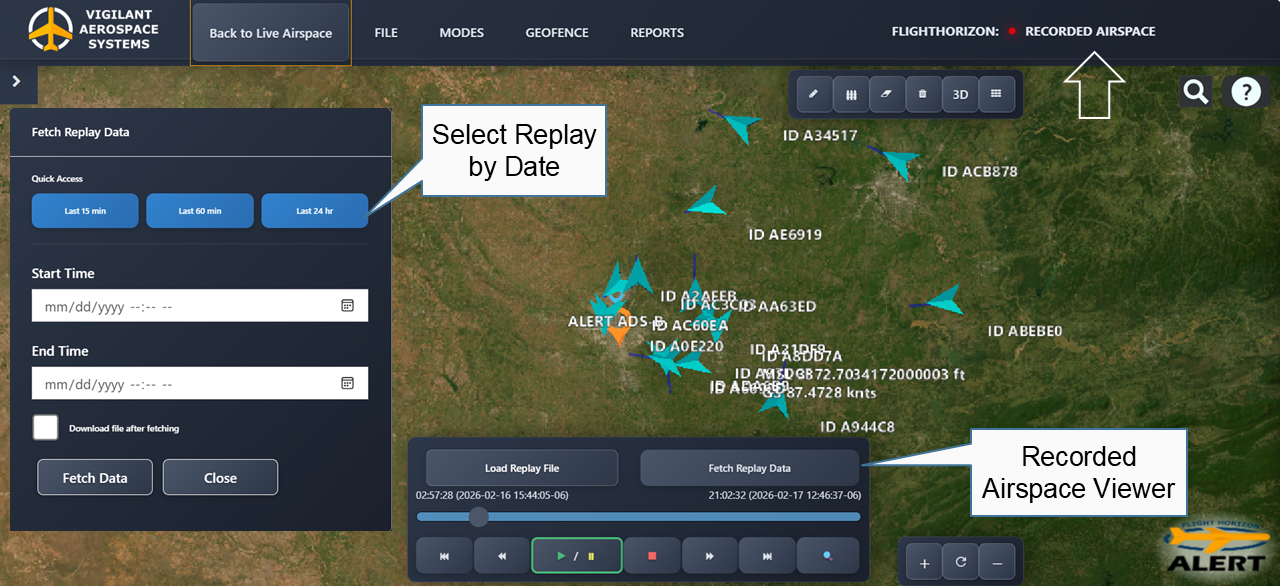Viewport: 1280px width, 586px height.
Task: Open the help question mark
Action: (1245, 92)
